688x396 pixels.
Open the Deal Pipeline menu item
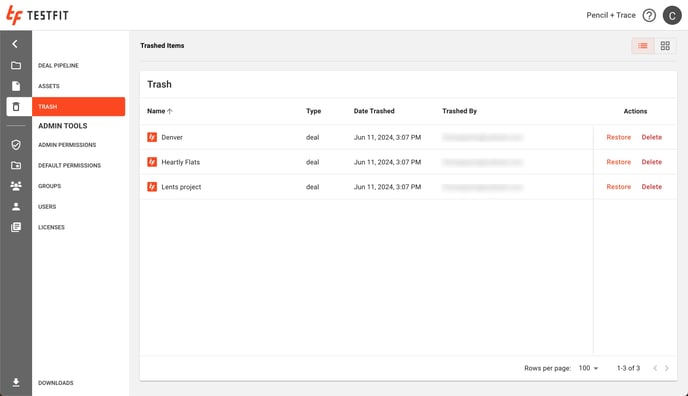pos(58,65)
